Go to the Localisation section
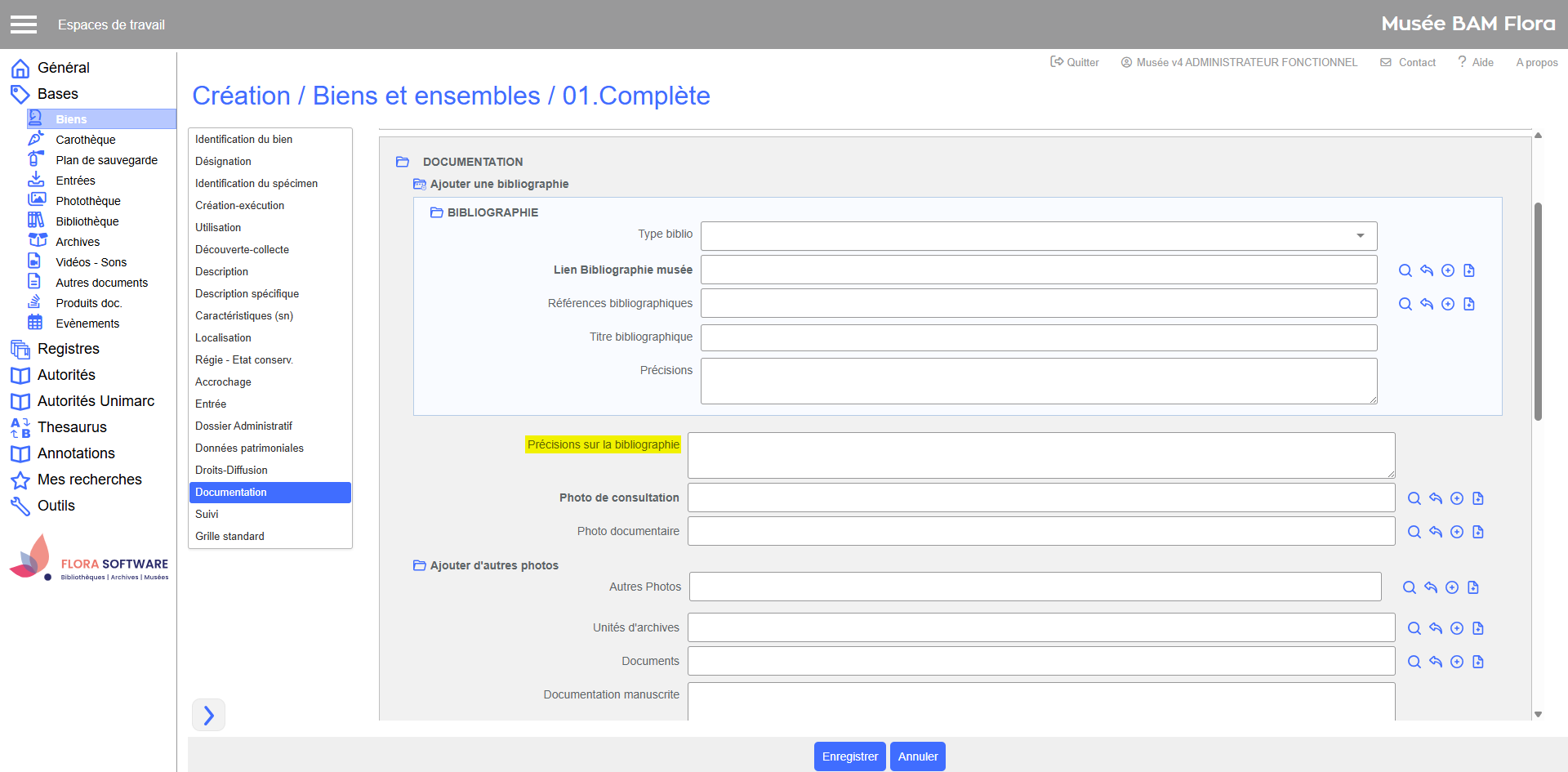 point(223,337)
